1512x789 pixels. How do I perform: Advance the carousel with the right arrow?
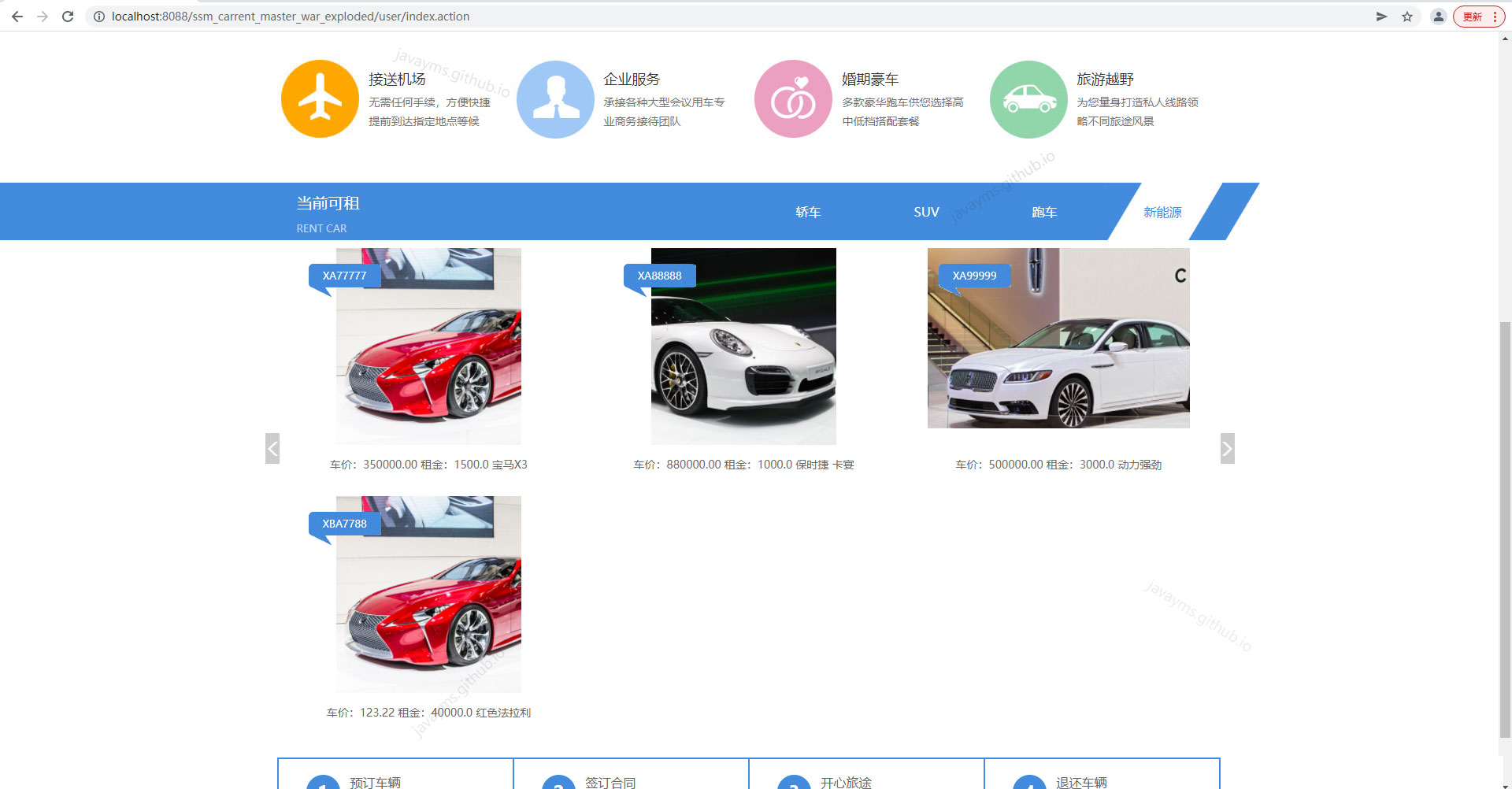pos(1227,448)
